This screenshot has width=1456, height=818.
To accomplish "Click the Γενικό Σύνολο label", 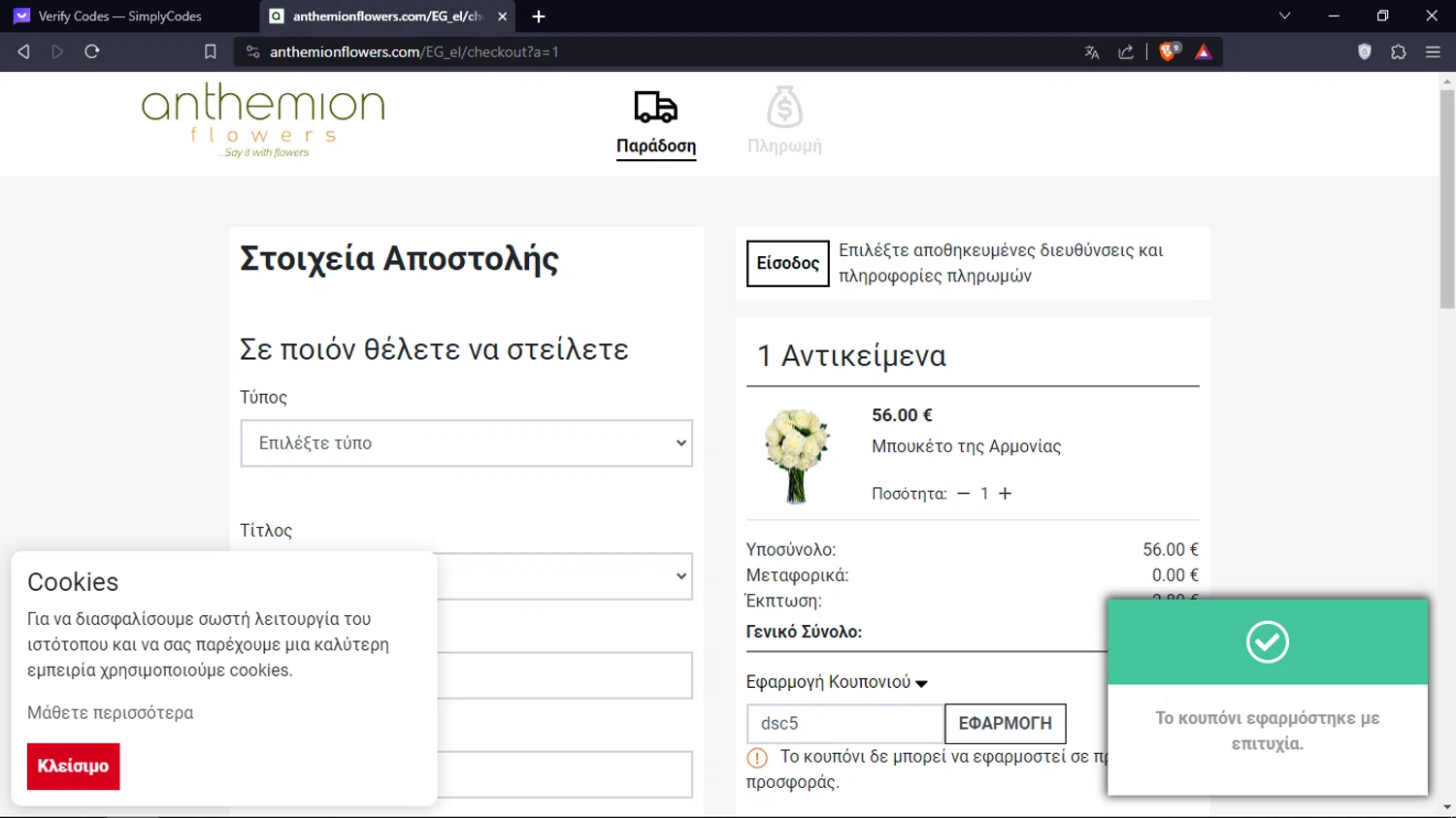I will [804, 632].
